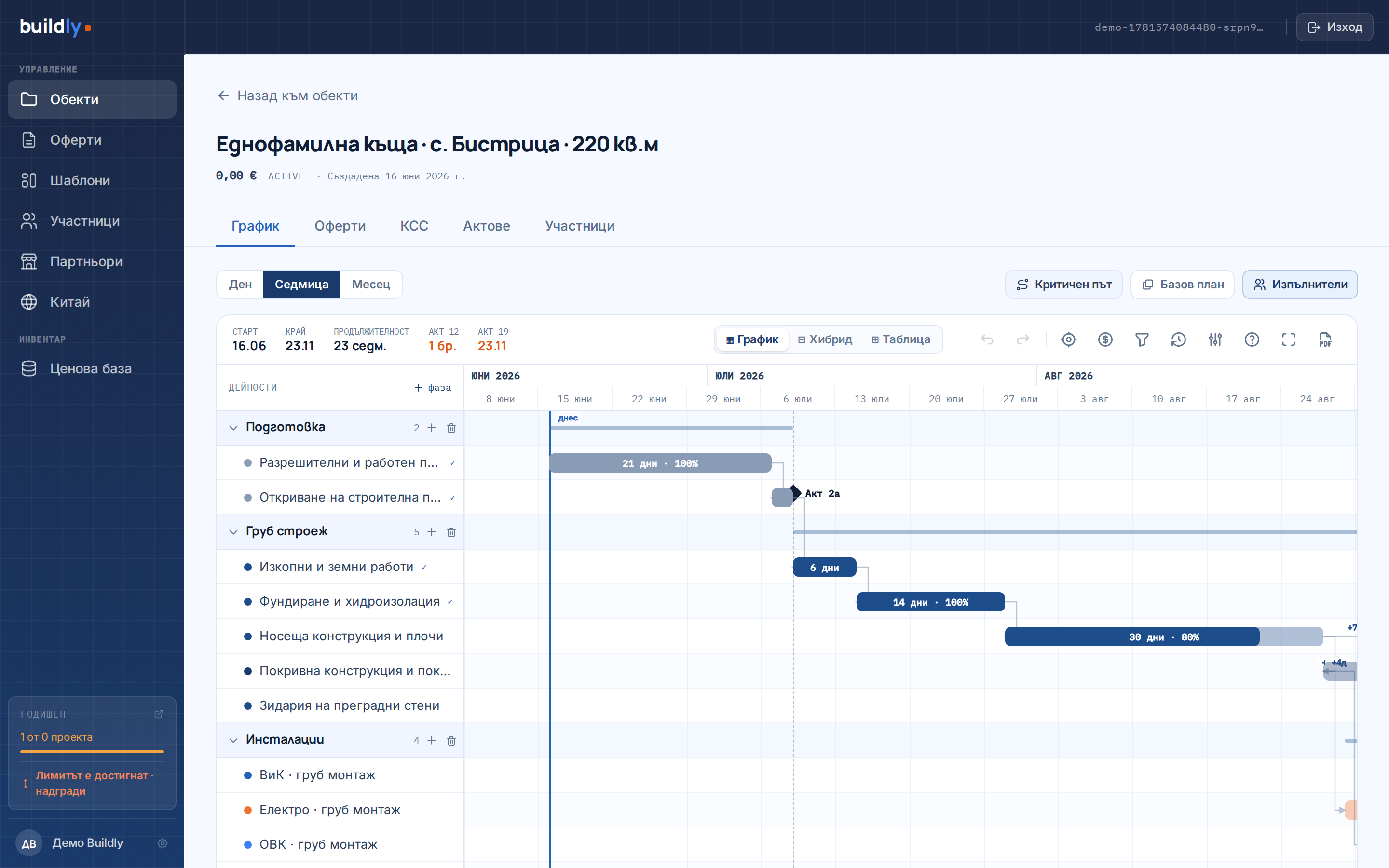
Task: Open the График project tab
Action: (x=256, y=226)
